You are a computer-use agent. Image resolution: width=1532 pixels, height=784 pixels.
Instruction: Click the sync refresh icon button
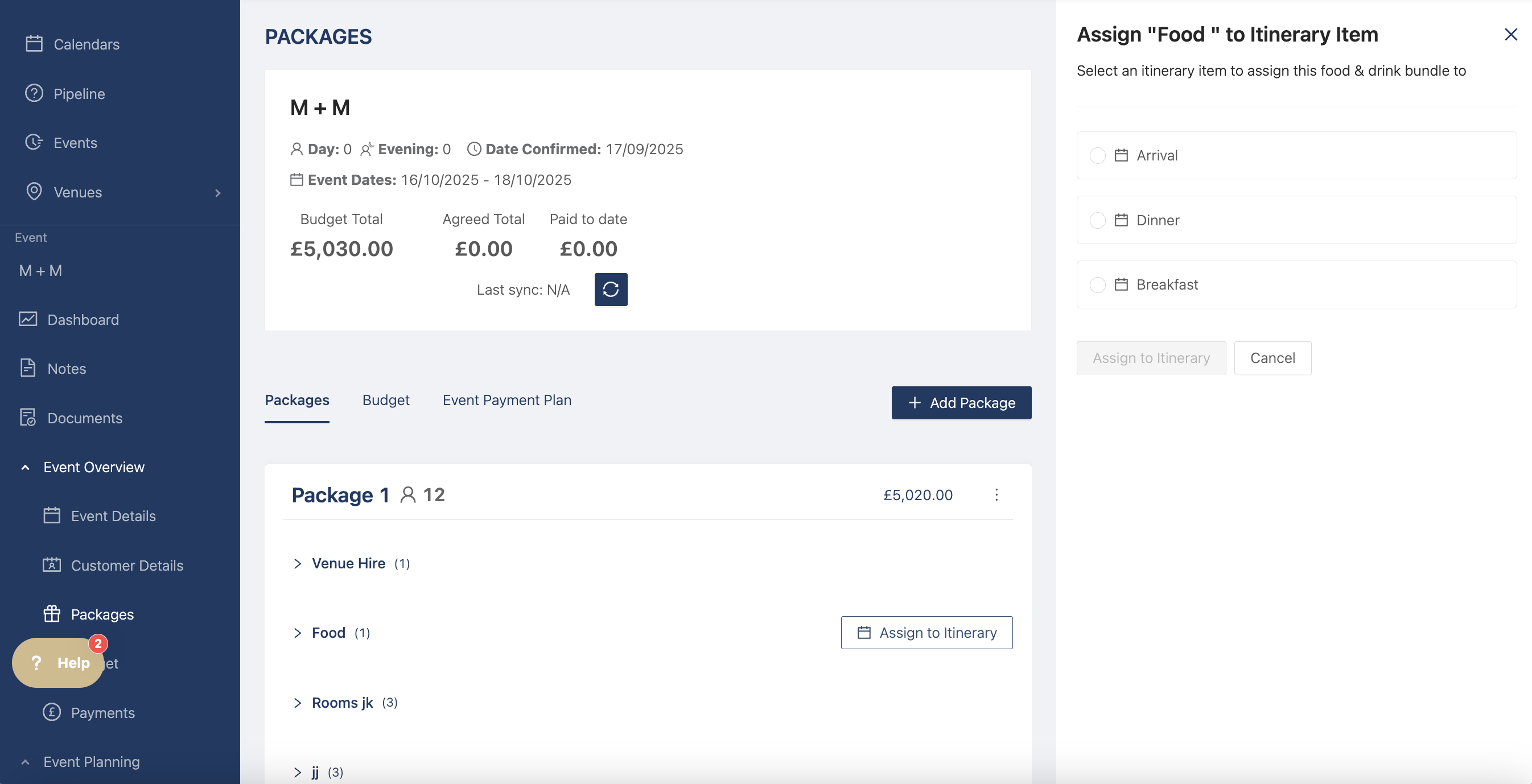click(x=611, y=290)
